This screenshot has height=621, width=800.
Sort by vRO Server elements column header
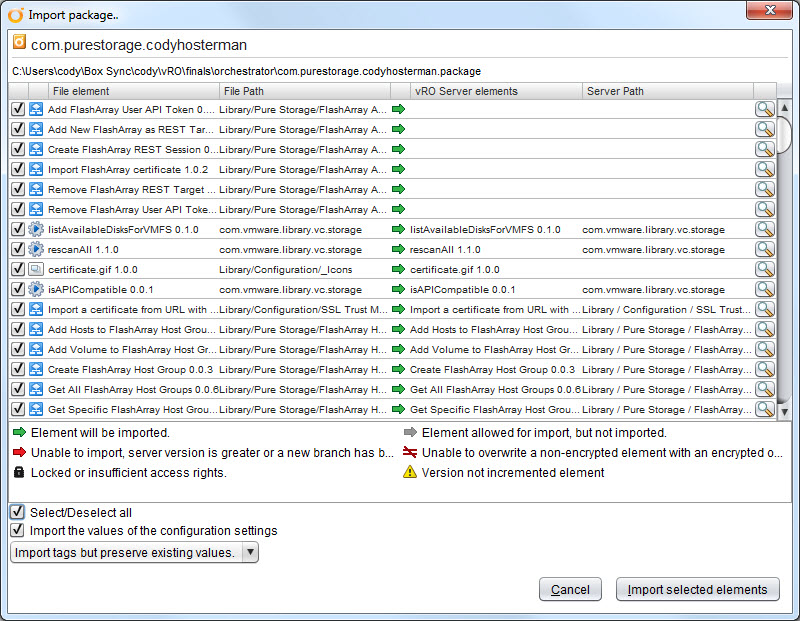[496, 91]
